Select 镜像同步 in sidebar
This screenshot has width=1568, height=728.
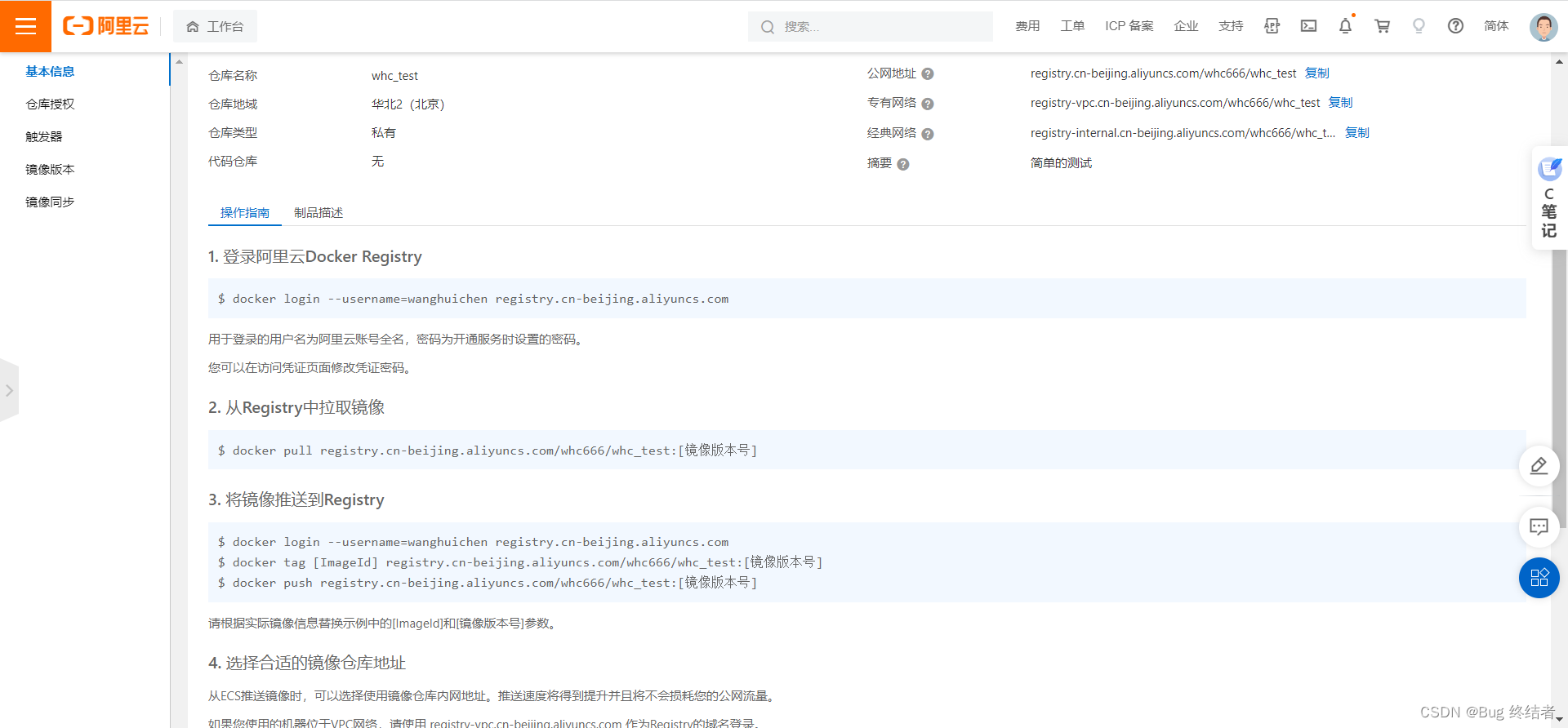click(x=50, y=202)
